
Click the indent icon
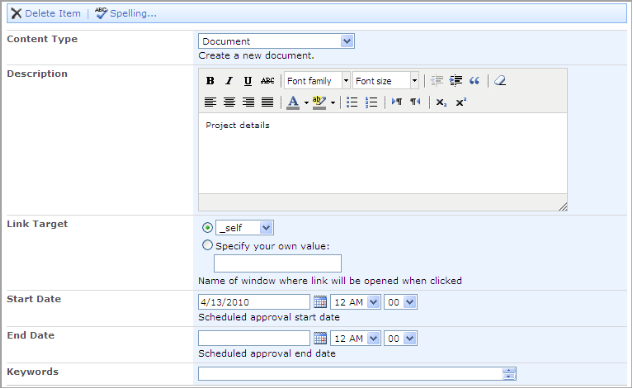tap(456, 81)
